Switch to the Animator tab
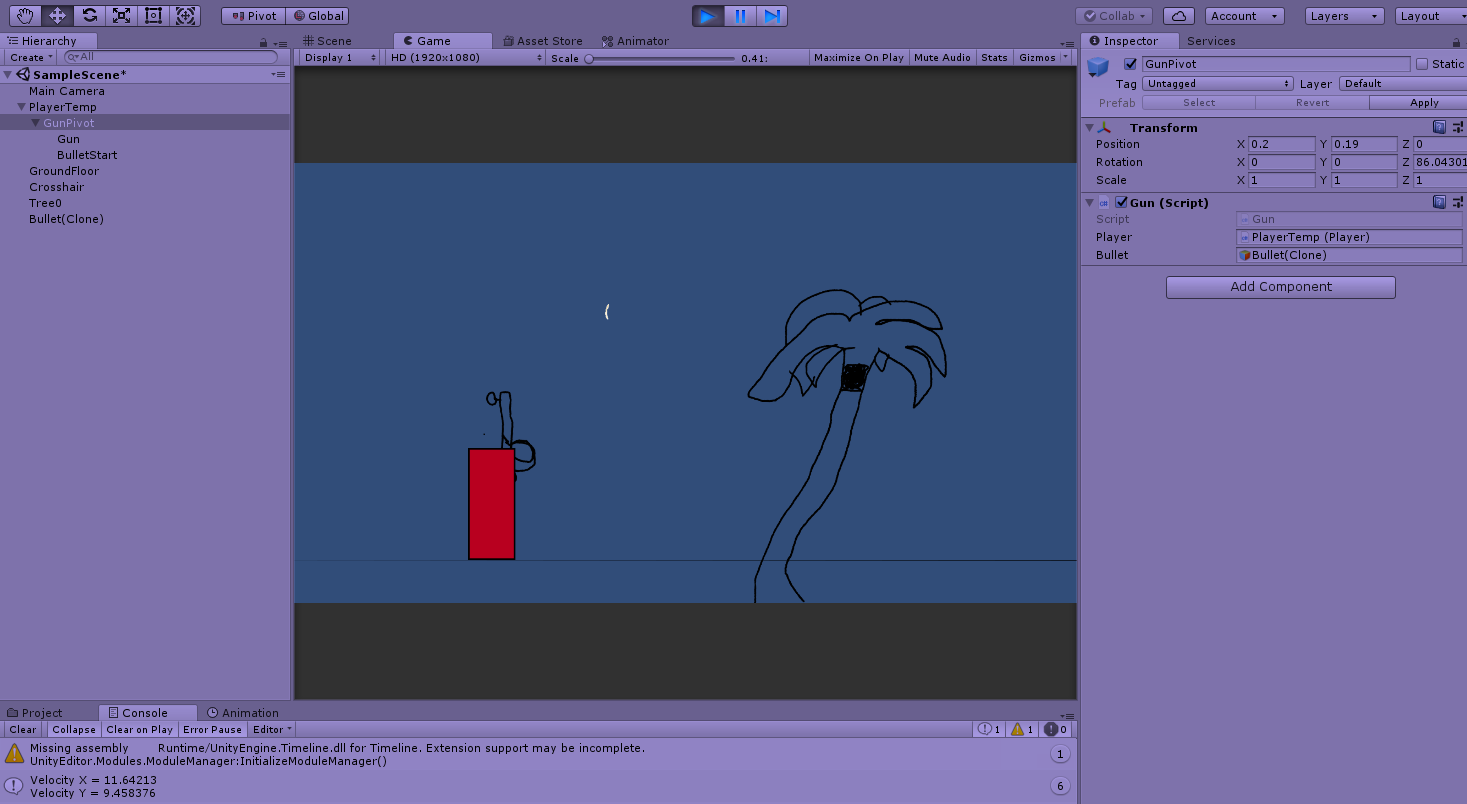The height and width of the screenshot is (804, 1467). click(x=635, y=41)
